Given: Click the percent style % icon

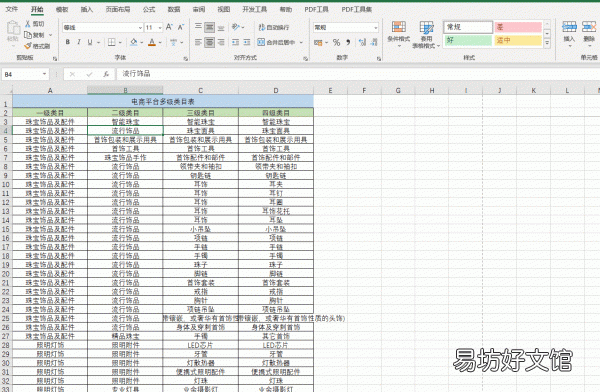Looking at the screenshot, I should tap(336, 42).
